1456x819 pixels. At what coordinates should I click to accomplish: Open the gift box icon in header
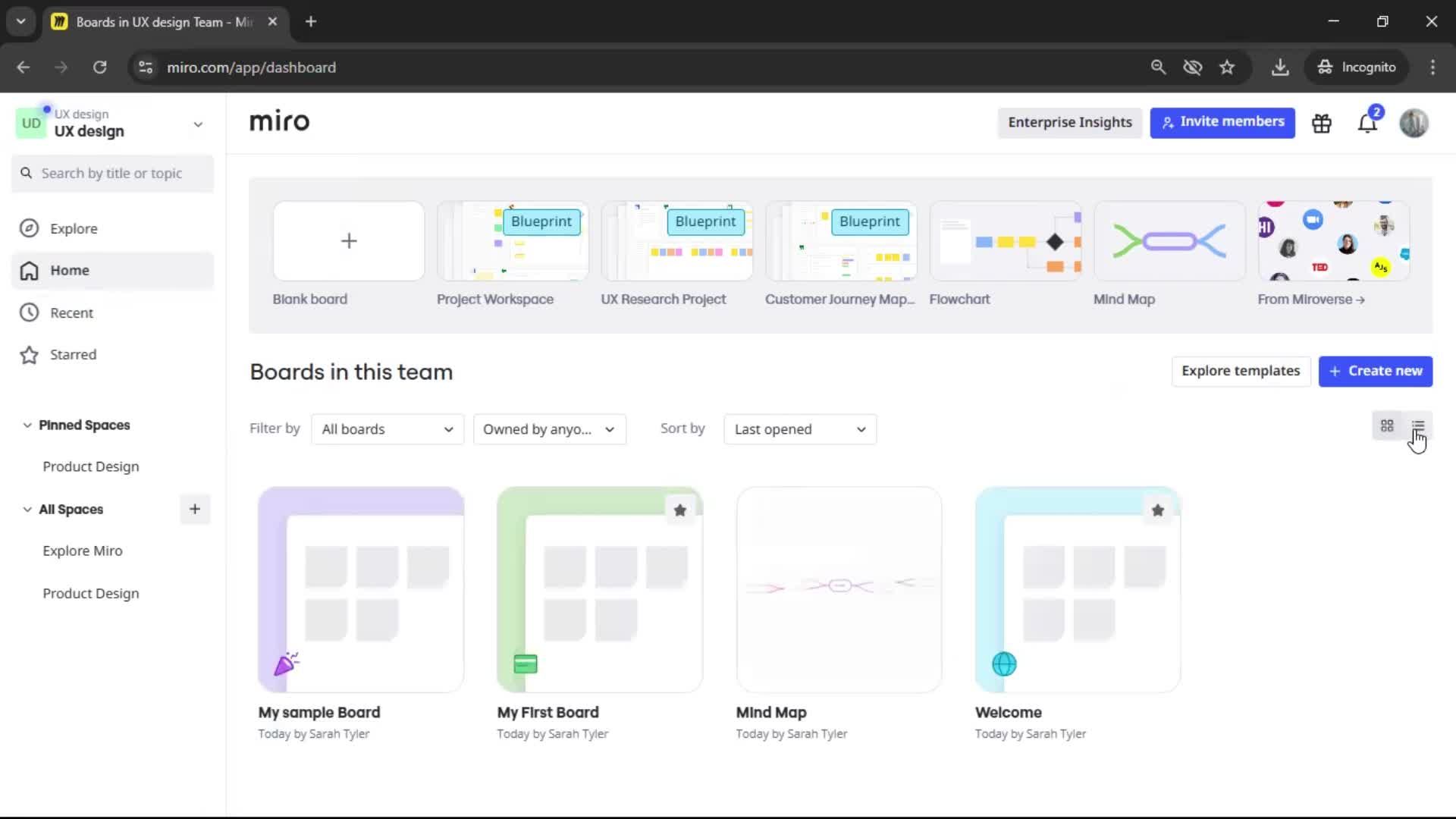click(x=1322, y=123)
